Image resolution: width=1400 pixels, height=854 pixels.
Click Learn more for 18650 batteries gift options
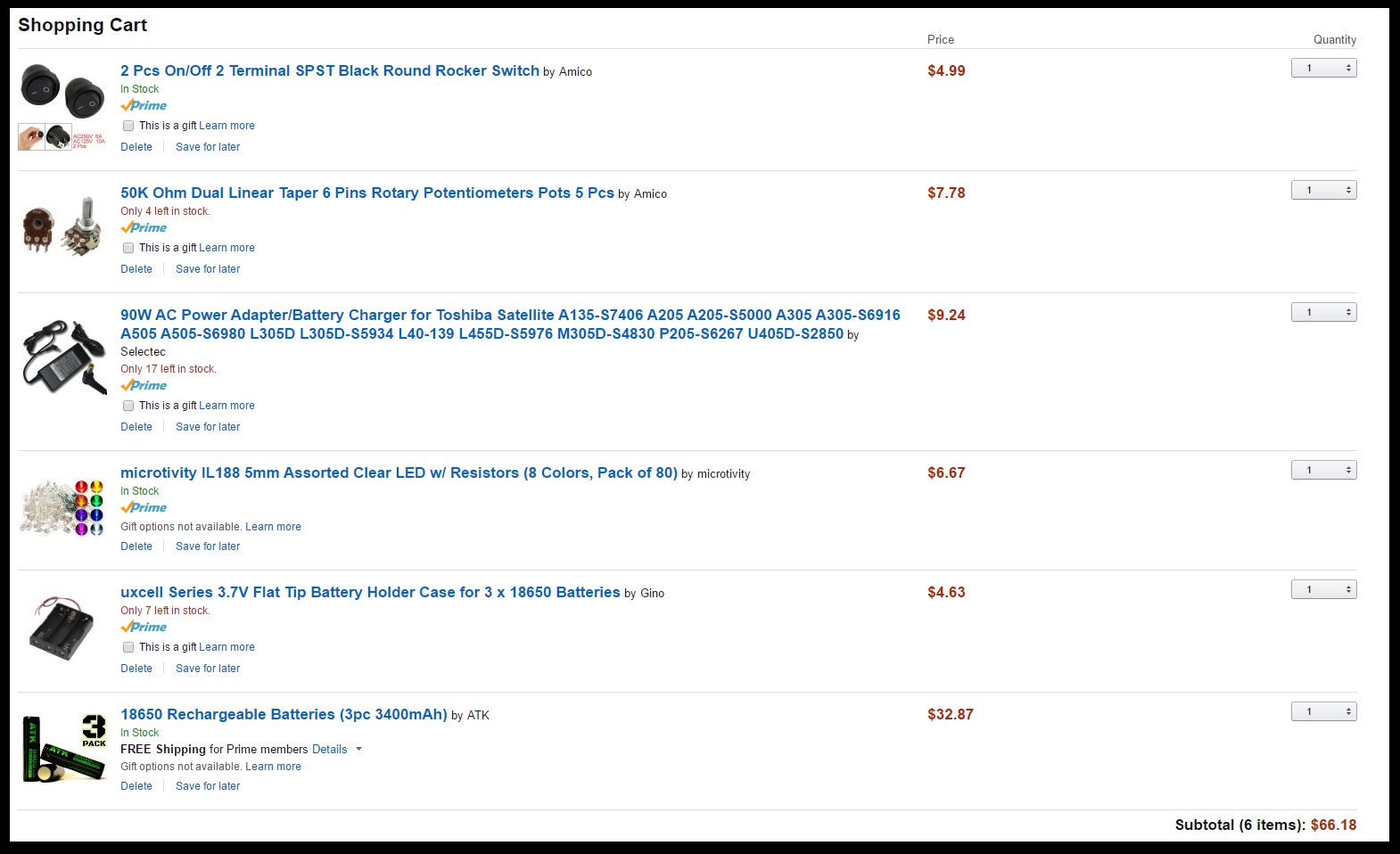coord(273,767)
